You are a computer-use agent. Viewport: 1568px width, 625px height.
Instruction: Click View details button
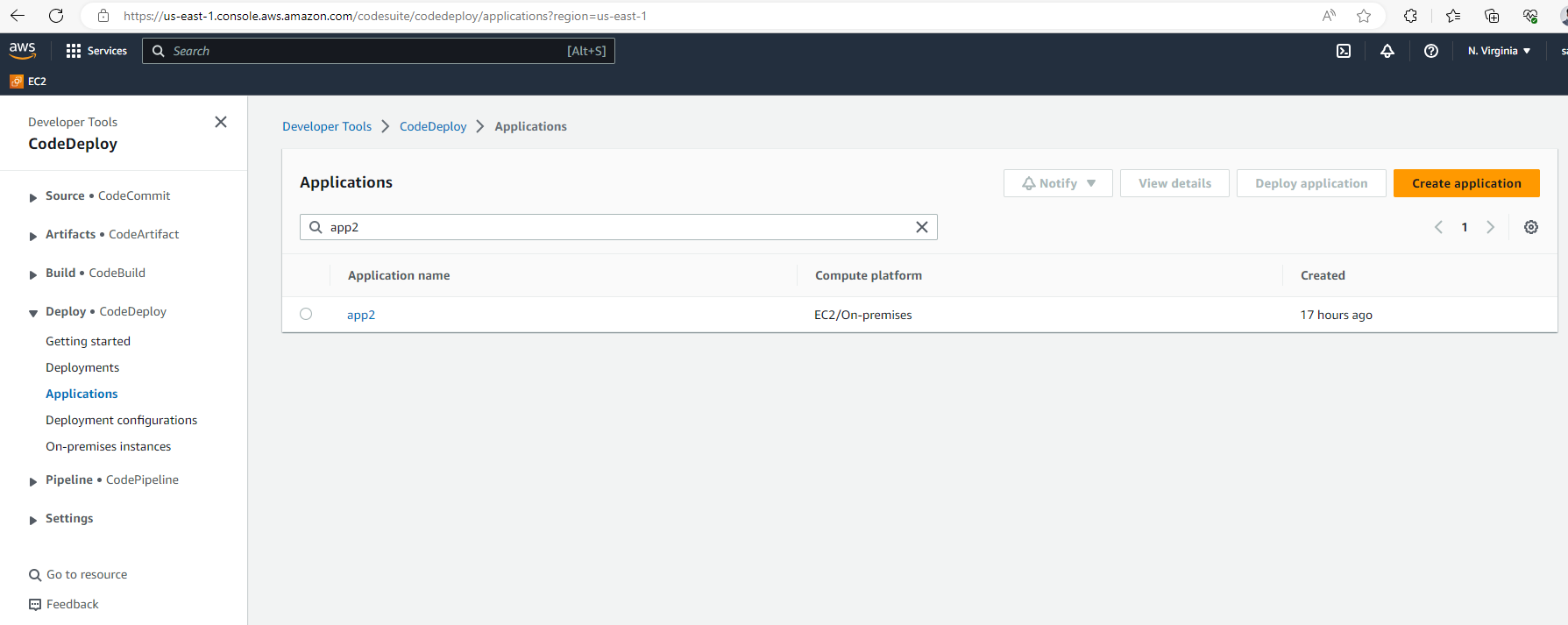(x=1174, y=183)
